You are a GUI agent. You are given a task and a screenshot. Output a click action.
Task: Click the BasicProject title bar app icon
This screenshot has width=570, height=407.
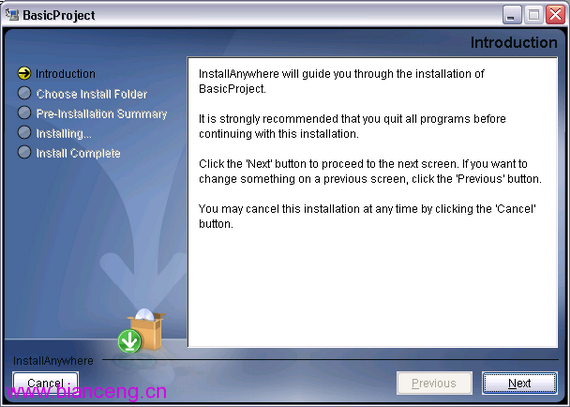(x=12, y=15)
